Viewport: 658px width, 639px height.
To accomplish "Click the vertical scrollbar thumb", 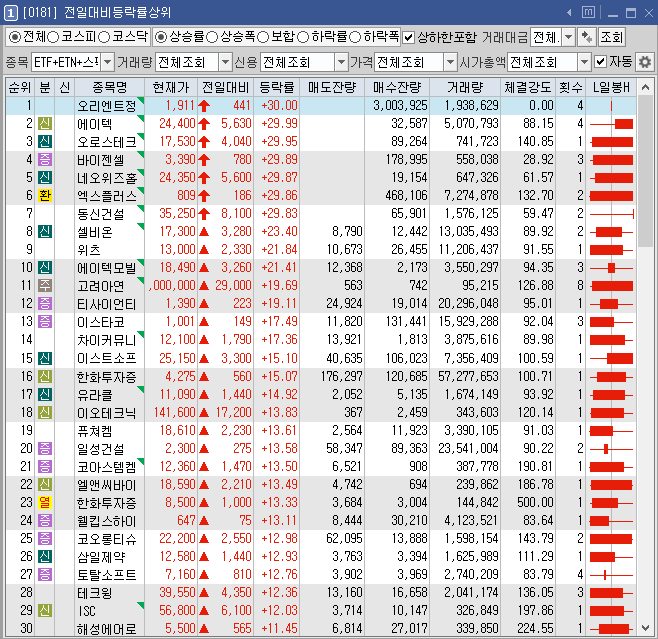I will click(645, 172).
